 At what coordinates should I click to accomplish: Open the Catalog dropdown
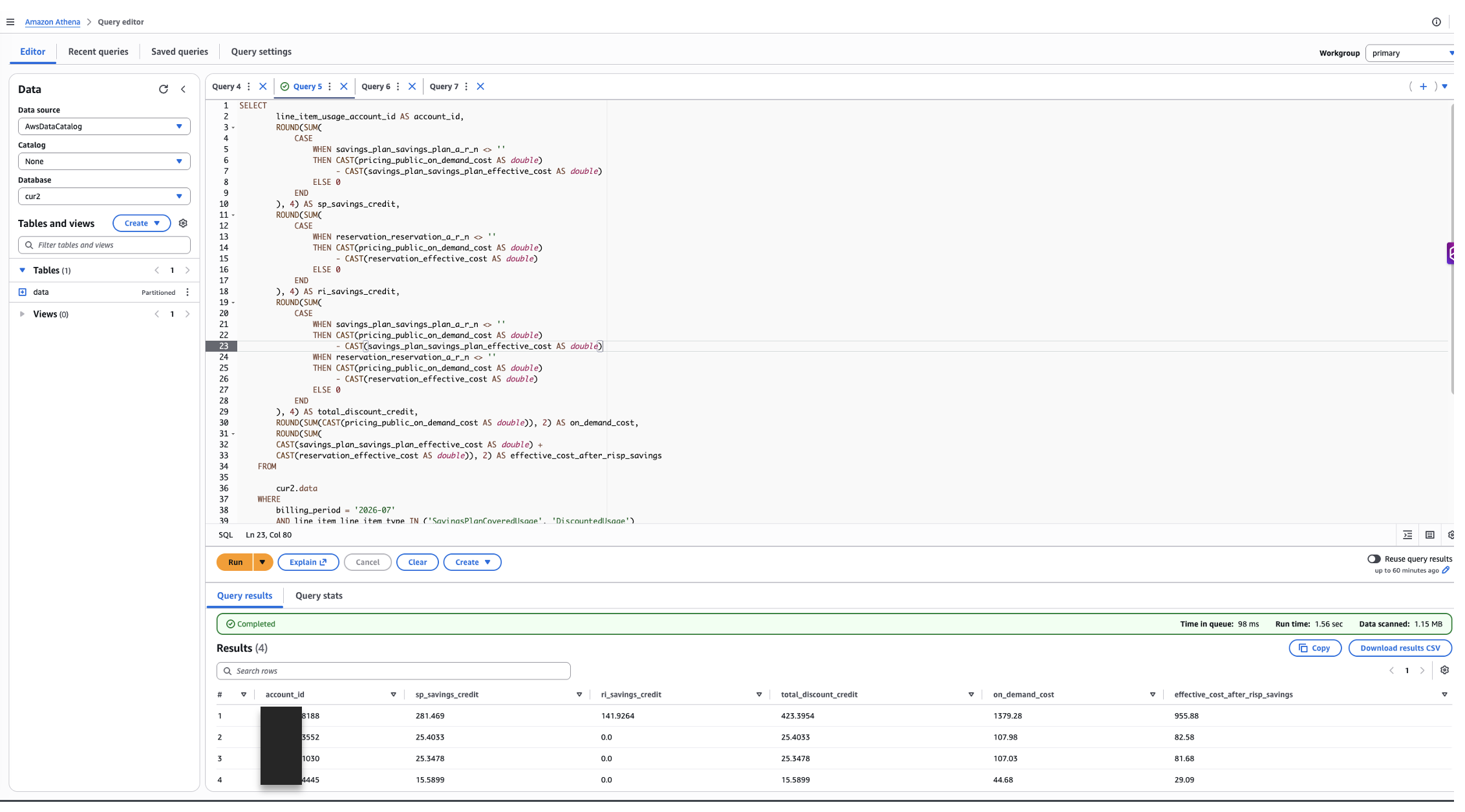tap(105, 162)
